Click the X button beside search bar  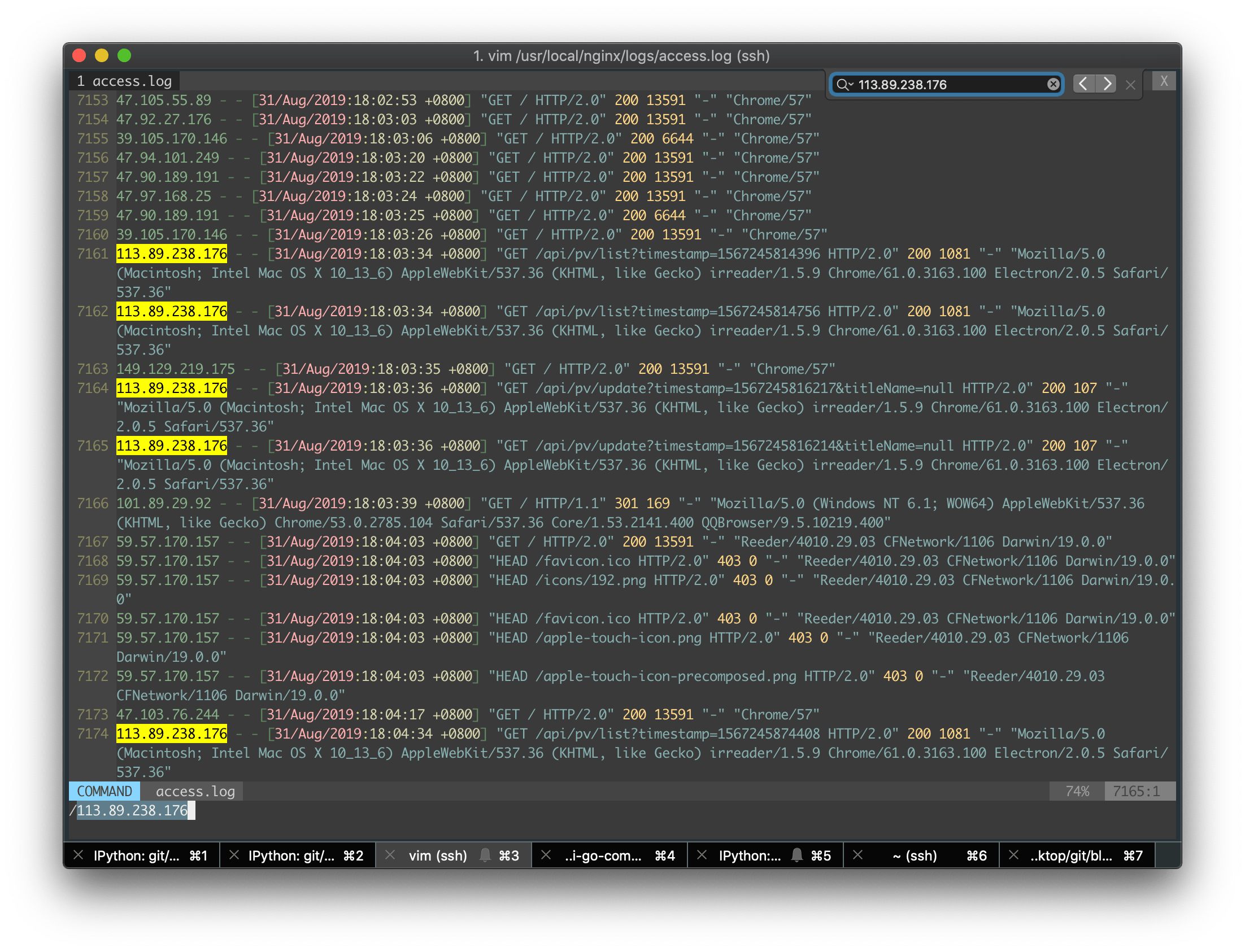(x=1163, y=81)
